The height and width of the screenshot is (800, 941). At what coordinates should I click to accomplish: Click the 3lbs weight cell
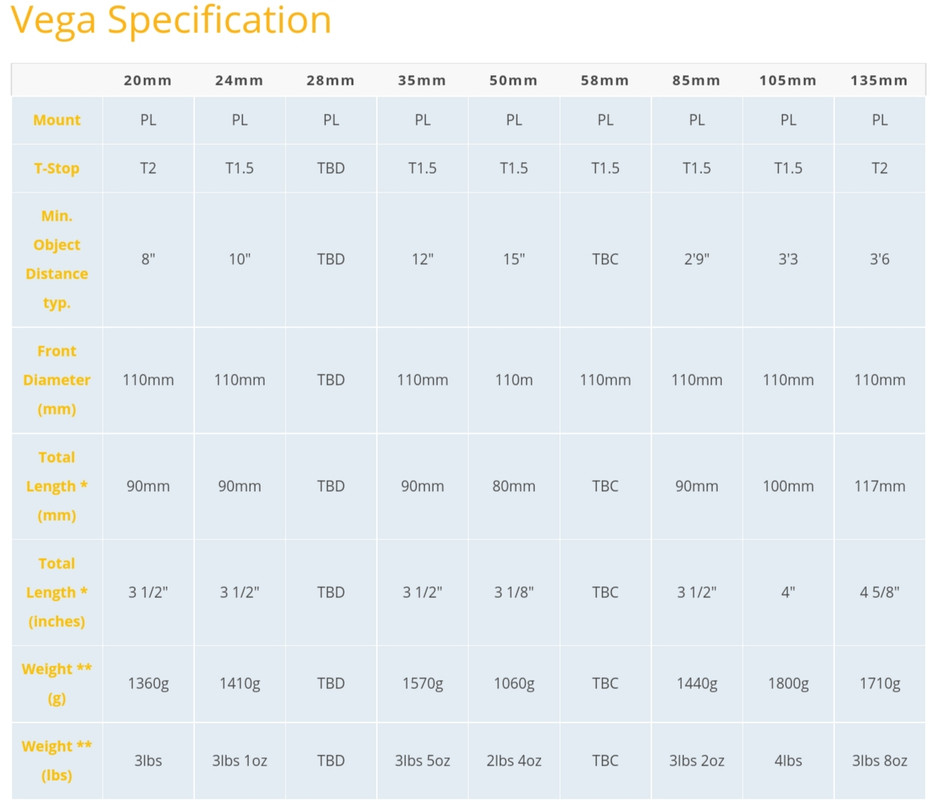148,760
